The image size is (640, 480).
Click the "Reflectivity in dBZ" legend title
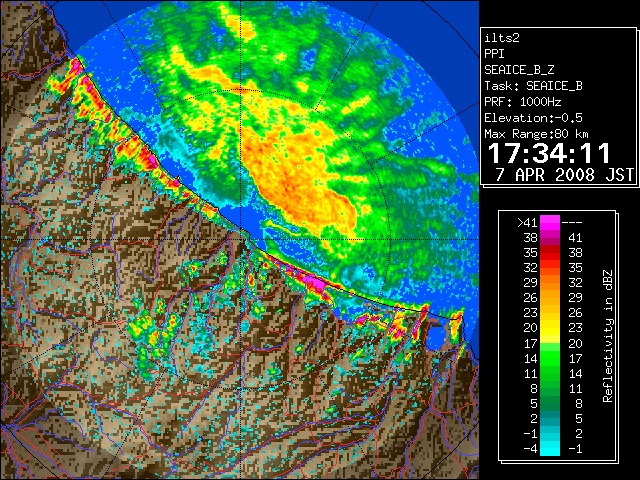point(608,336)
